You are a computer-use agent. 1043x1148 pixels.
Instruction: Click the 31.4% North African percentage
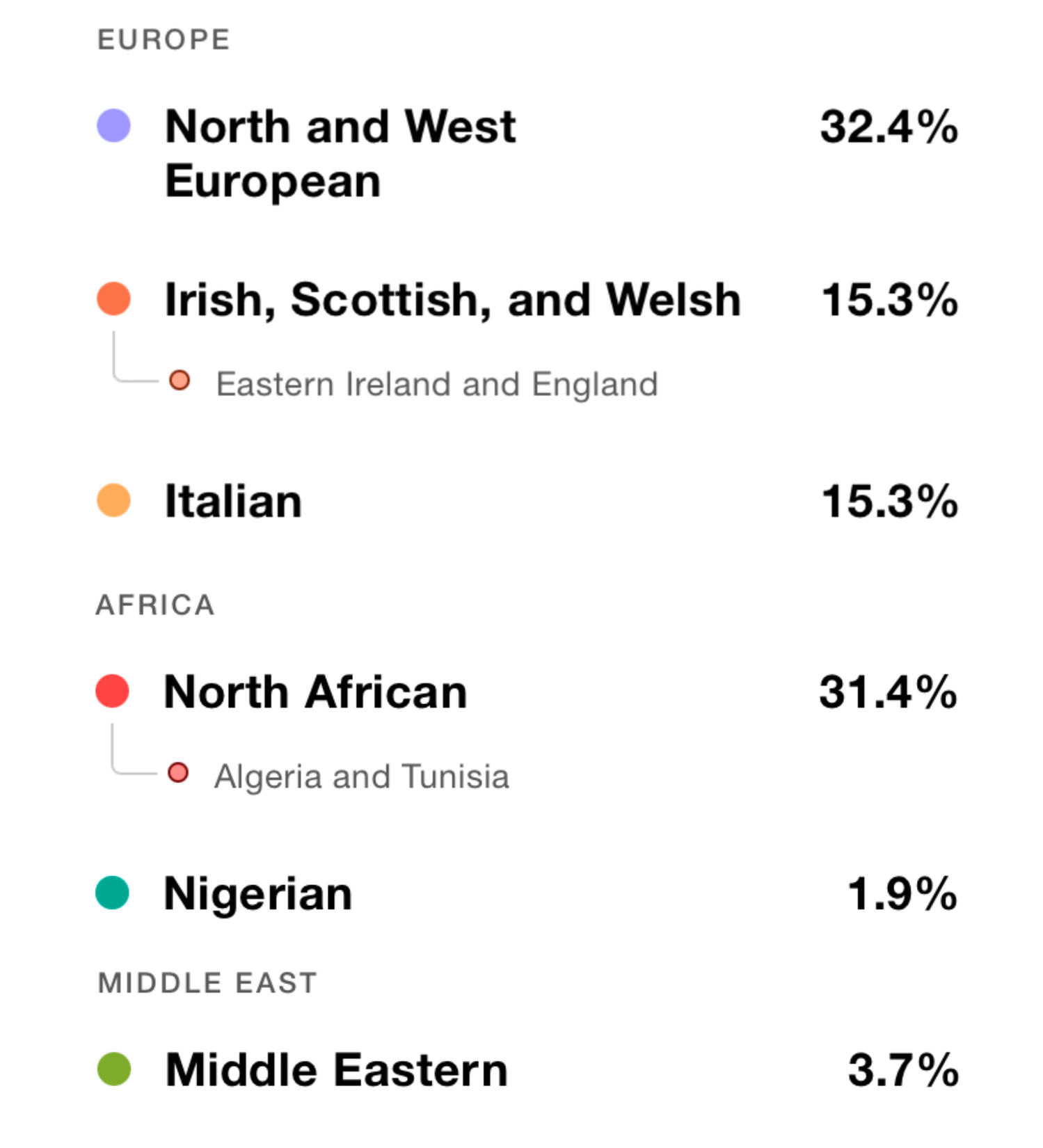[x=888, y=692]
